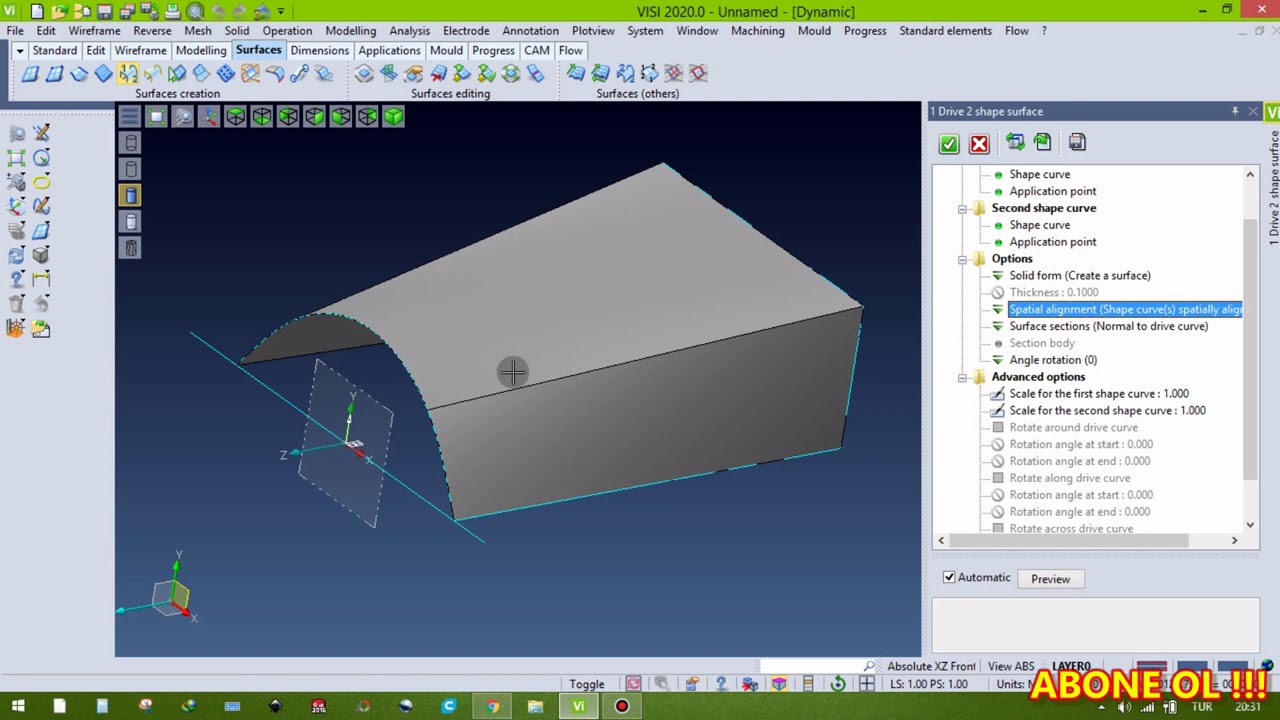Click the Preview button
The height and width of the screenshot is (720, 1280).
pos(1050,579)
